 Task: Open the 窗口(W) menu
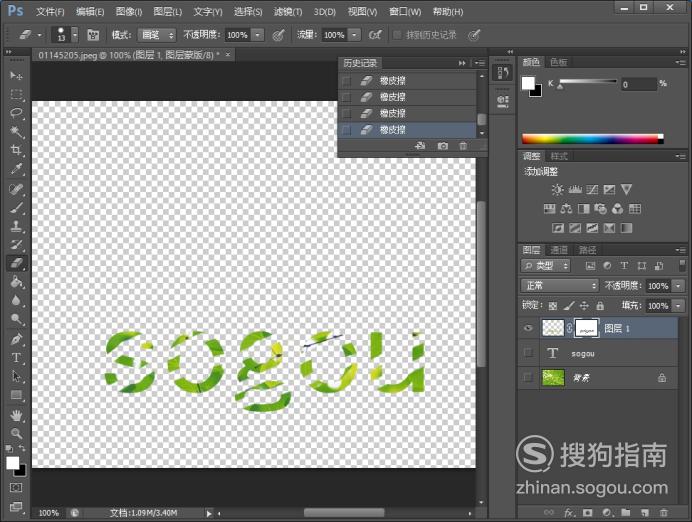pos(405,11)
